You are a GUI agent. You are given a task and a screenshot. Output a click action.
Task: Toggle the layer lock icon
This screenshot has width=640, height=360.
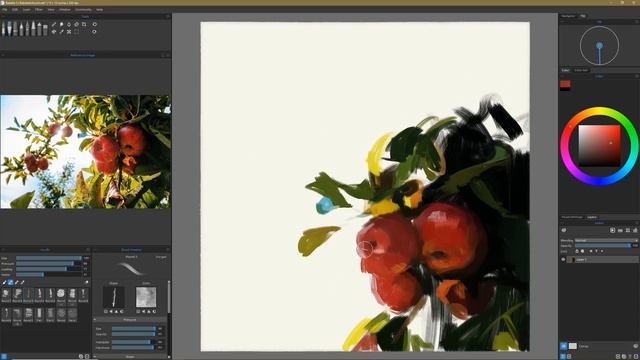coord(577,251)
